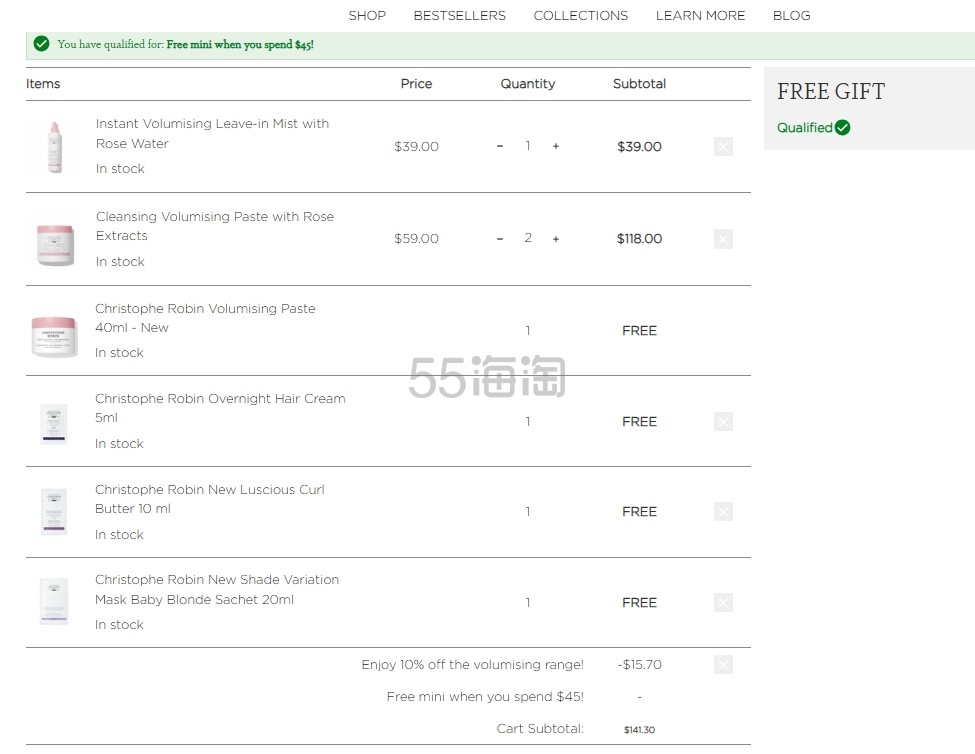Click the FREE GIFT heading
Viewport: 975px width, 754px height.
(831, 91)
